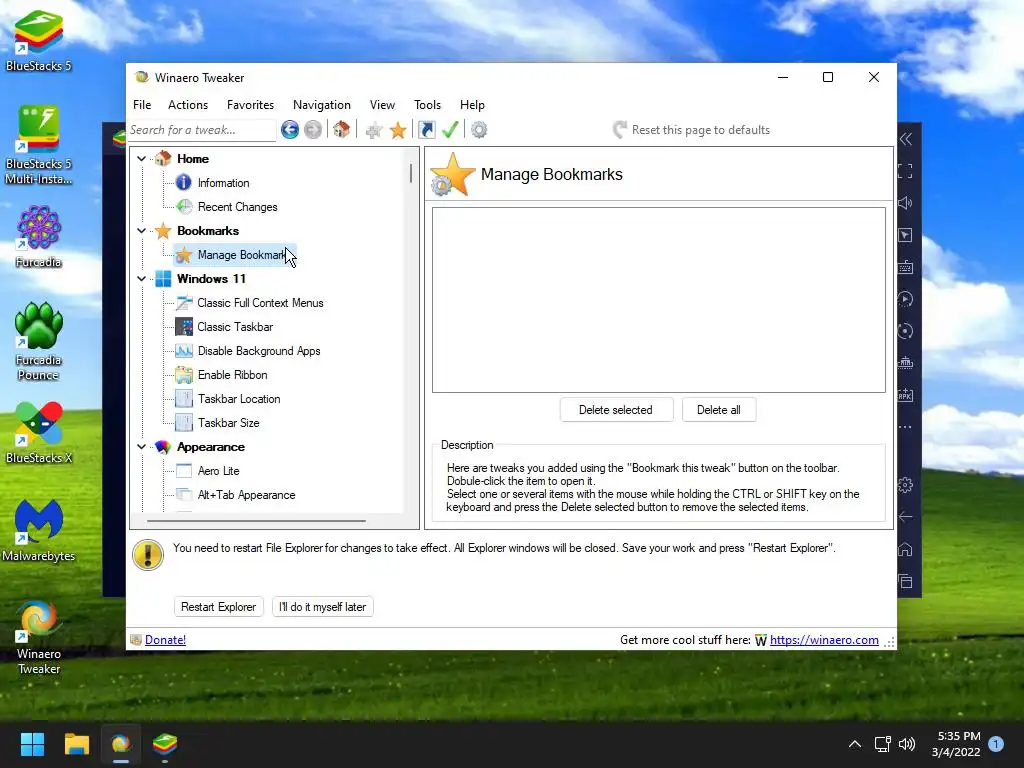Image resolution: width=1024 pixels, height=768 pixels.
Task: Open File Explorer from the taskbar
Action: (x=76, y=744)
